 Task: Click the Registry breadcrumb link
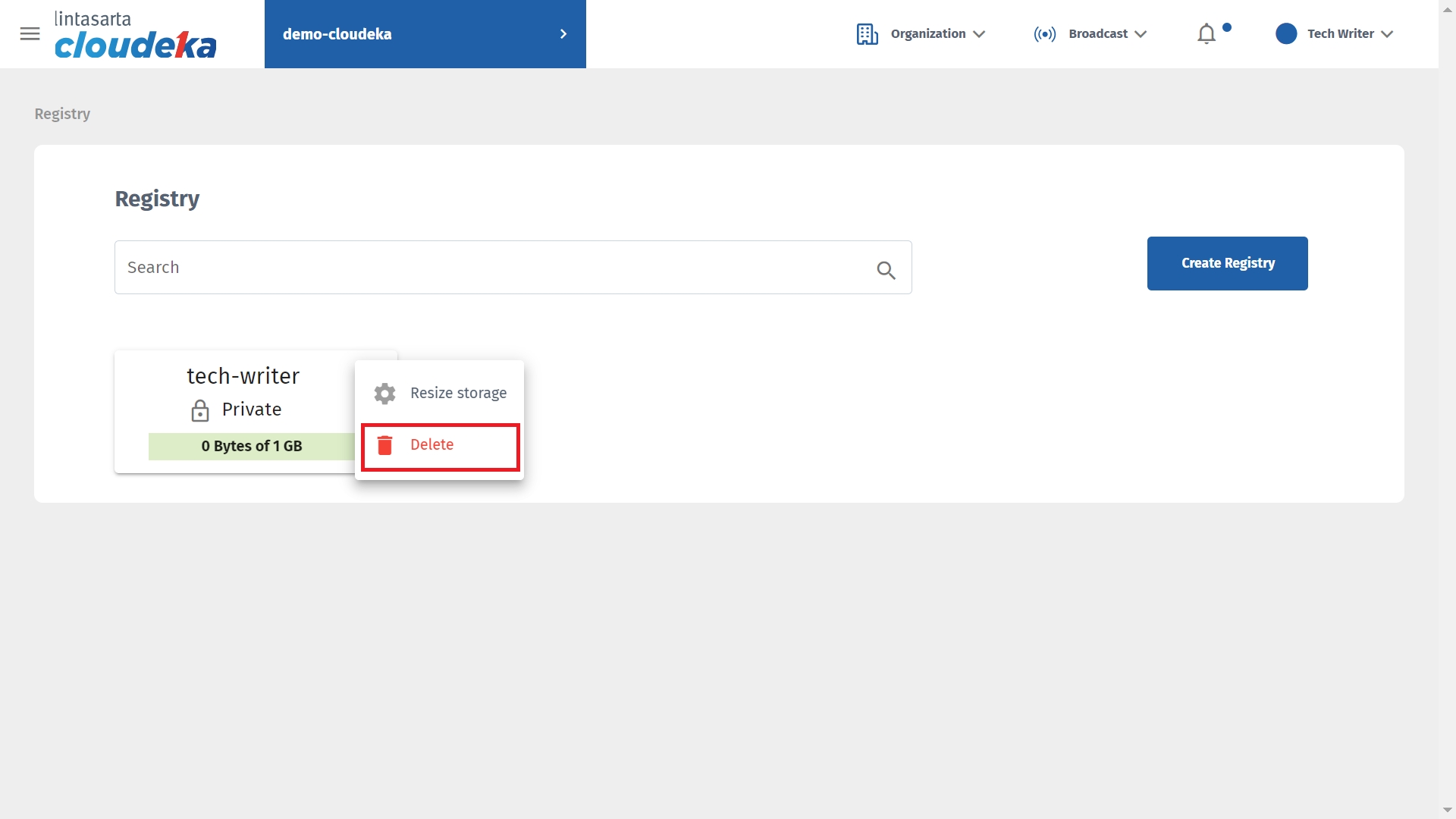(62, 114)
